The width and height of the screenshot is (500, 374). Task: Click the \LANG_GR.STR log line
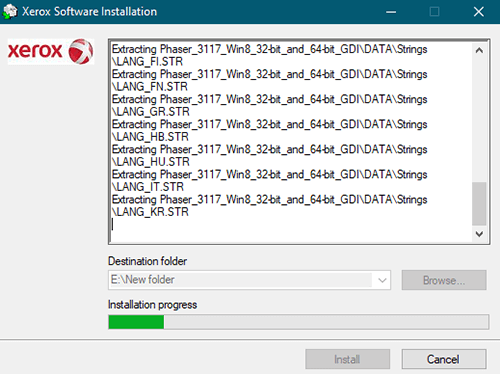151,112
